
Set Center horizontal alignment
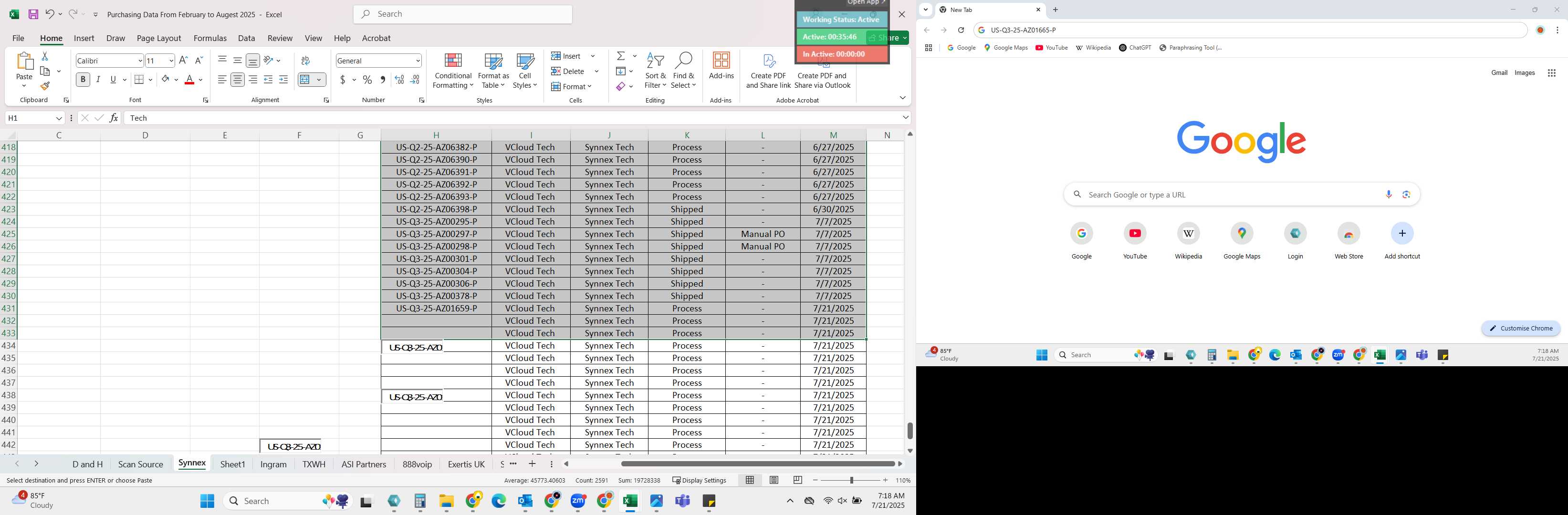point(237,80)
